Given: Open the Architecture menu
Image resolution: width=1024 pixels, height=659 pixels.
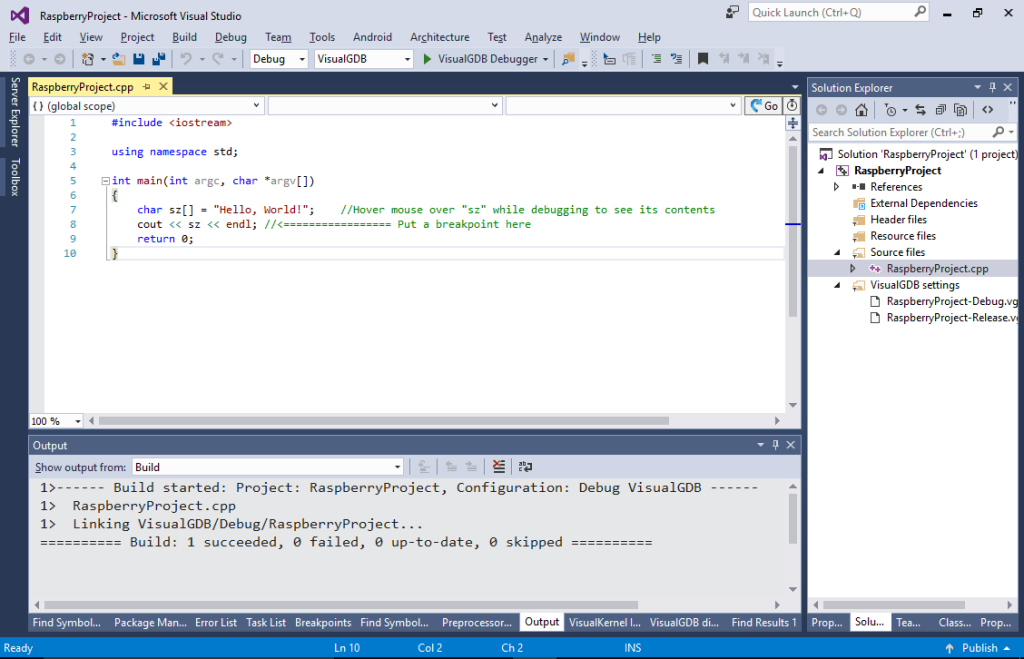Looking at the screenshot, I should [440, 37].
